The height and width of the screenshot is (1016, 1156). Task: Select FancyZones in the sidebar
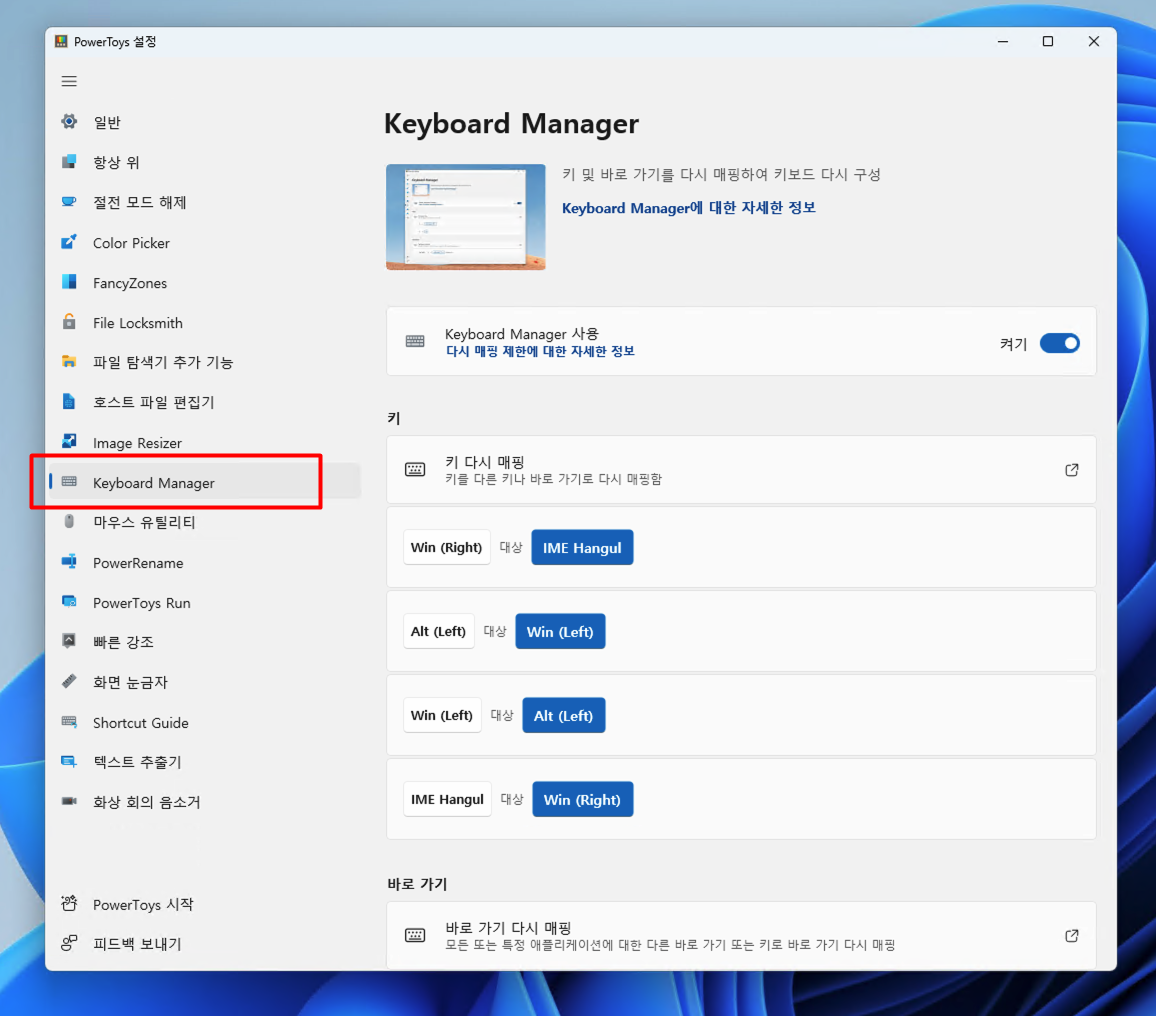tap(203, 283)
